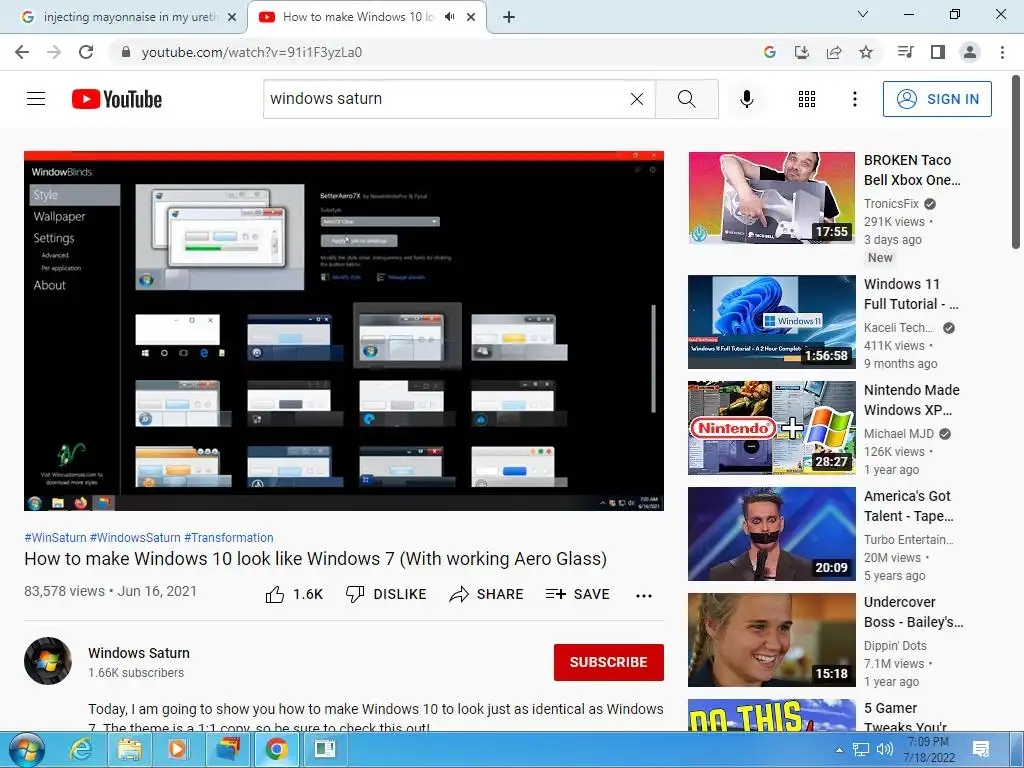Click the SIGN IN button
1024x768 pixels.
(x=937, y=99)
